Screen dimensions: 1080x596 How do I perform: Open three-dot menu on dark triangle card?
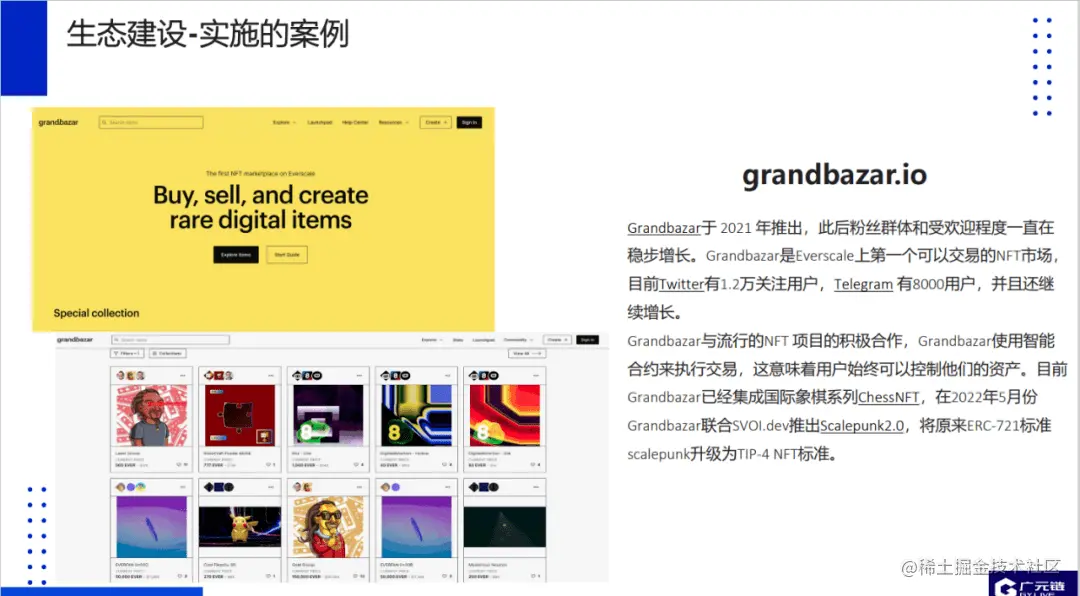[536, 487]
